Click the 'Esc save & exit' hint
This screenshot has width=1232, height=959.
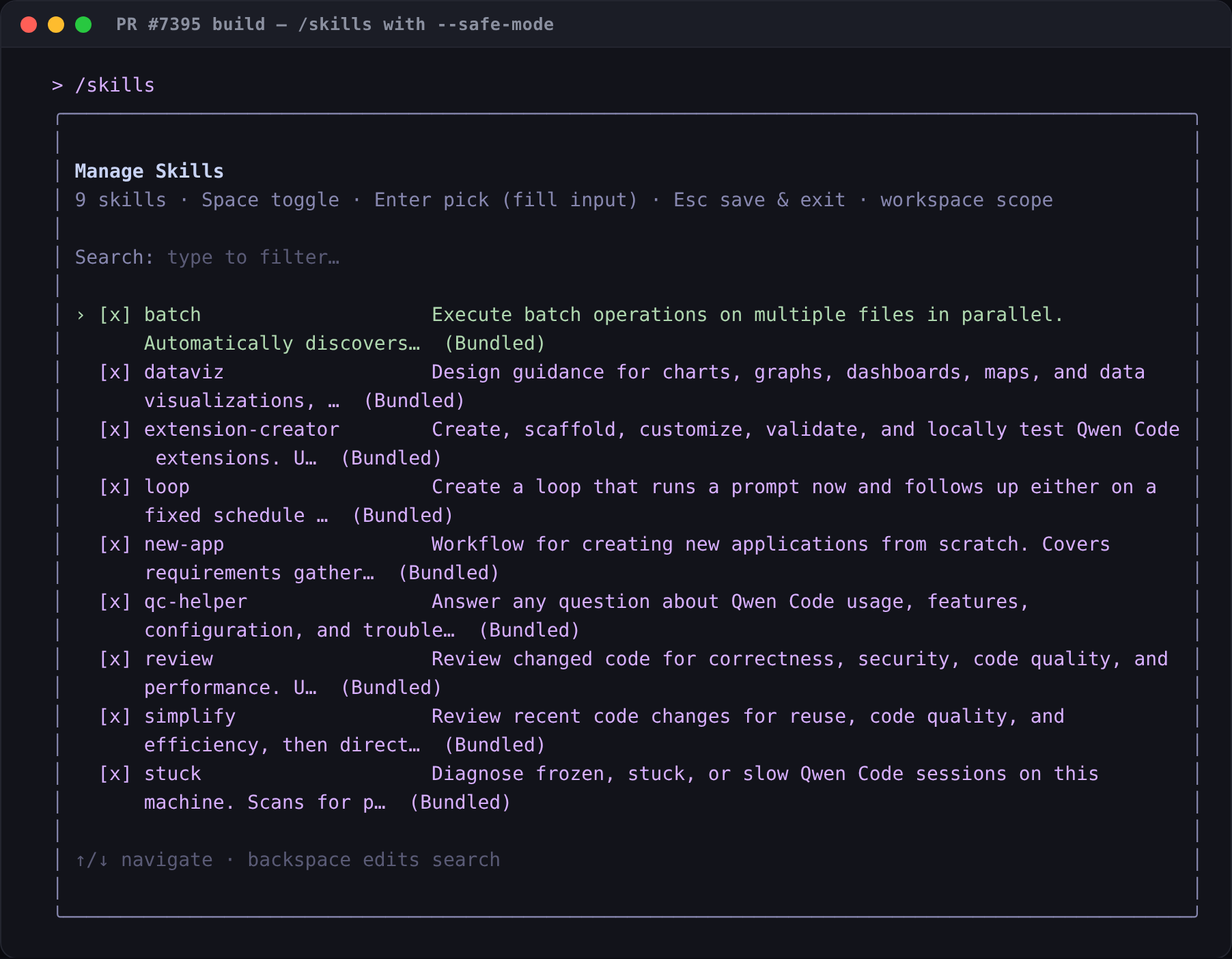759,200
